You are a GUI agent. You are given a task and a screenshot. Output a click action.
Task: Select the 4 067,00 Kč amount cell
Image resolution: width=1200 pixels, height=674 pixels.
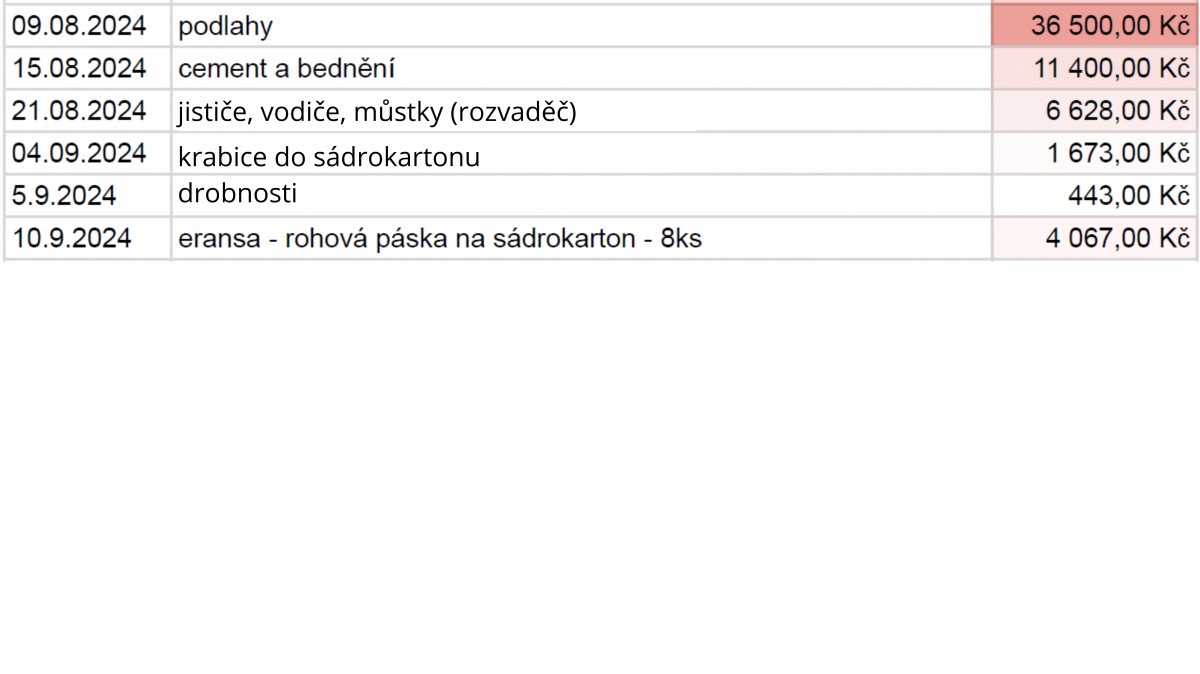pyautogui.click(x=1095, y=239)
